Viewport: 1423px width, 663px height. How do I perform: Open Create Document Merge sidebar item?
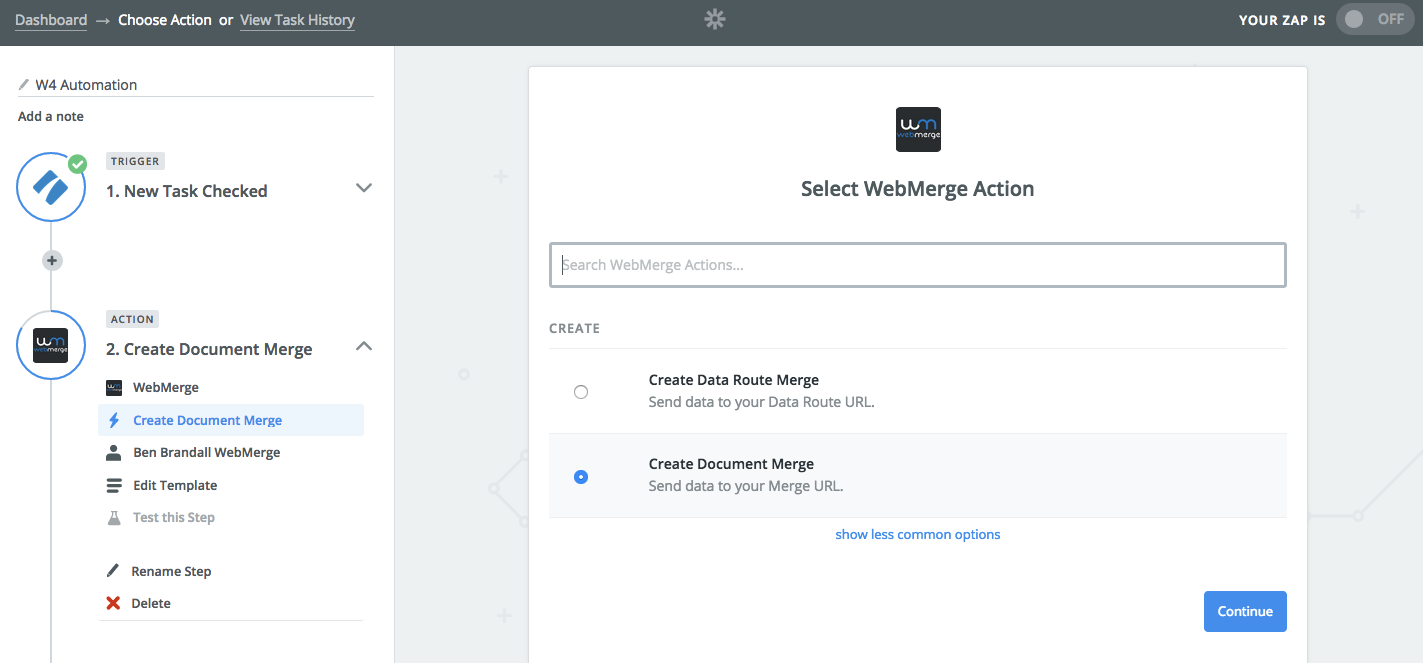tap(231, 420)
